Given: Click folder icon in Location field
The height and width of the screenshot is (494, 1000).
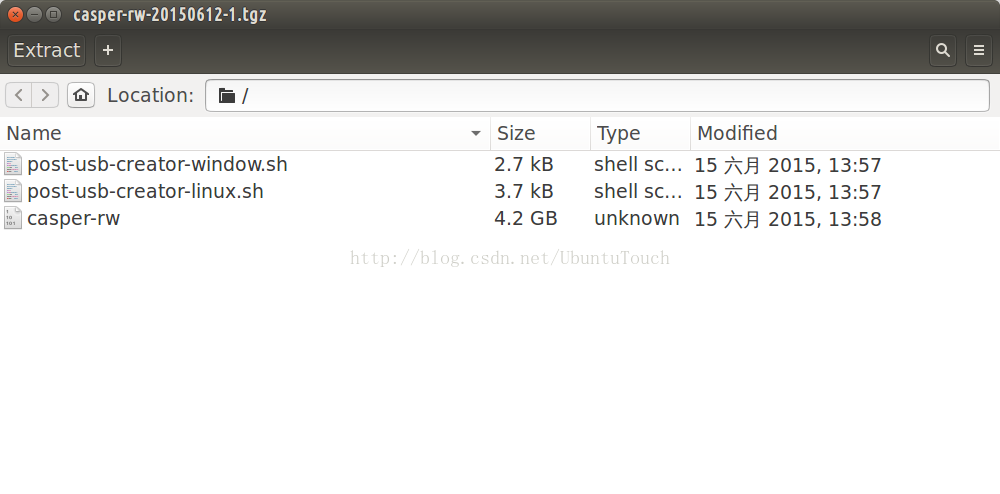Looking at the screenshot, I should pos(227,96).
